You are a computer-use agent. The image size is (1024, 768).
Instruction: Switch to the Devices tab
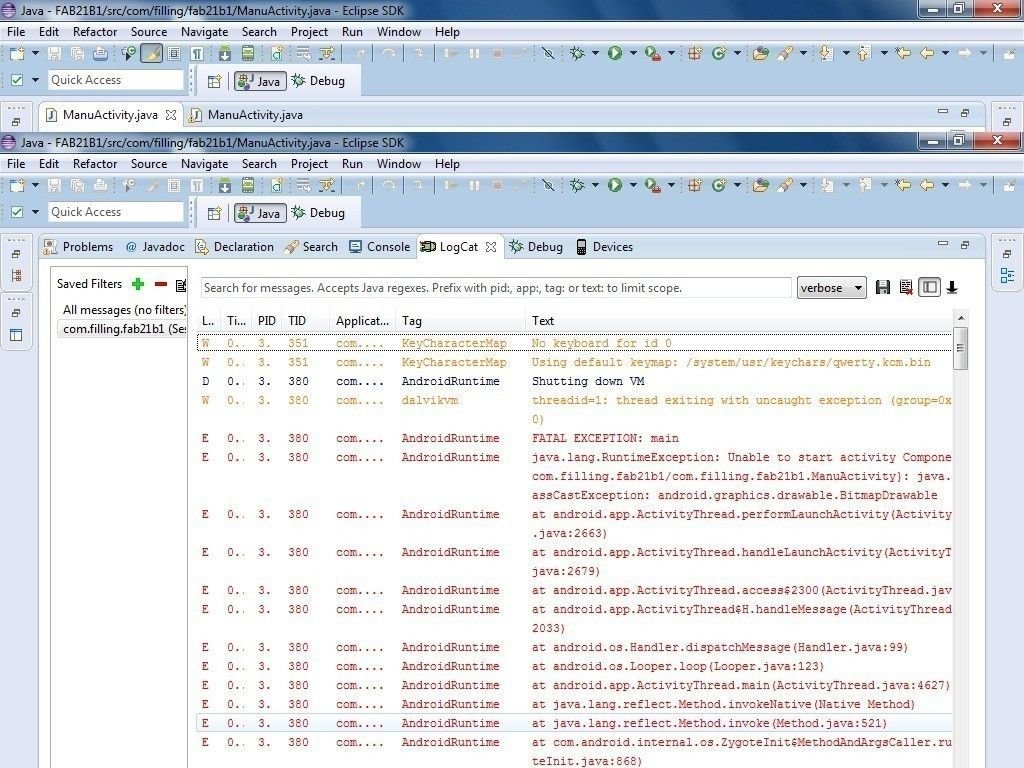pyautogui.click(x=604, y=247)
